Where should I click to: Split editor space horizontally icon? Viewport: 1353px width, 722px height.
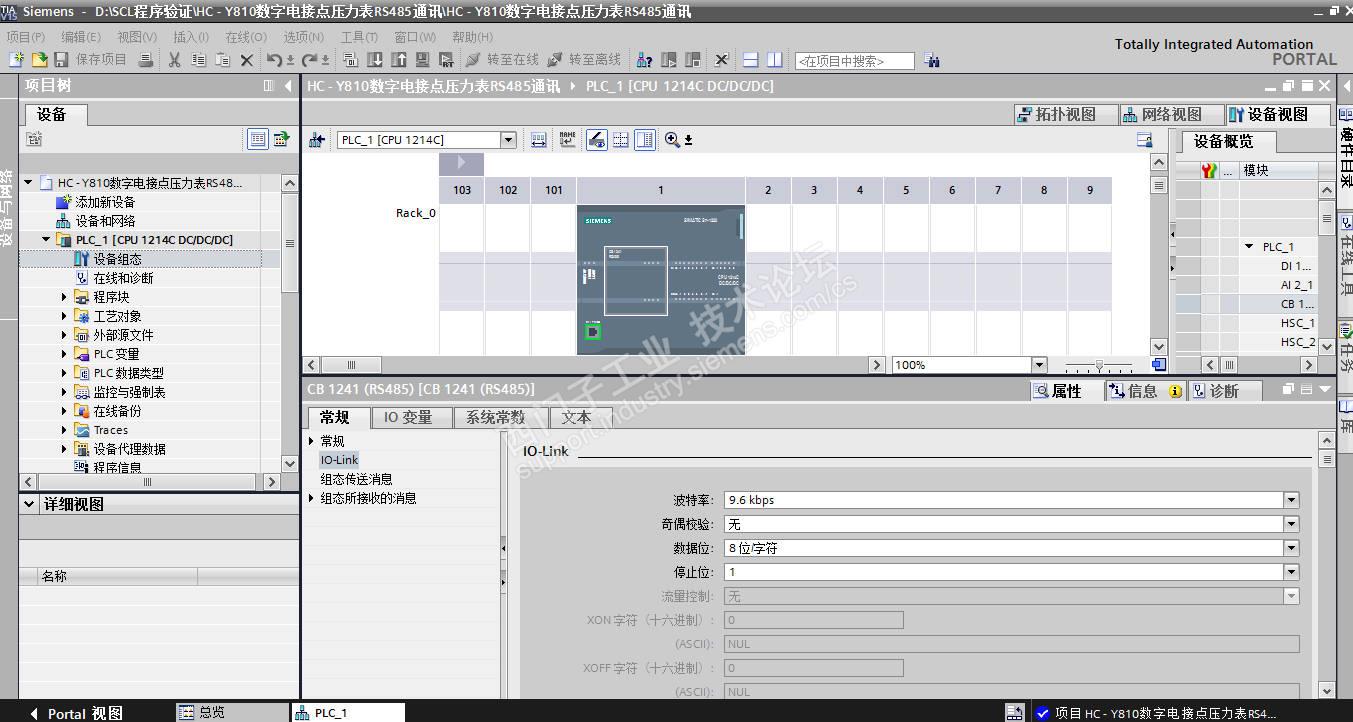pyautogui.click(x=751, y=60)
